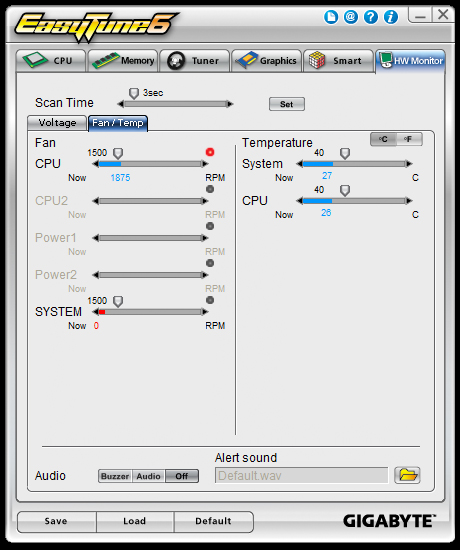Click the Power1 fan slider bar
This screenshot has width=460, height=550.
pyautogui.click(x=151, y=238)
